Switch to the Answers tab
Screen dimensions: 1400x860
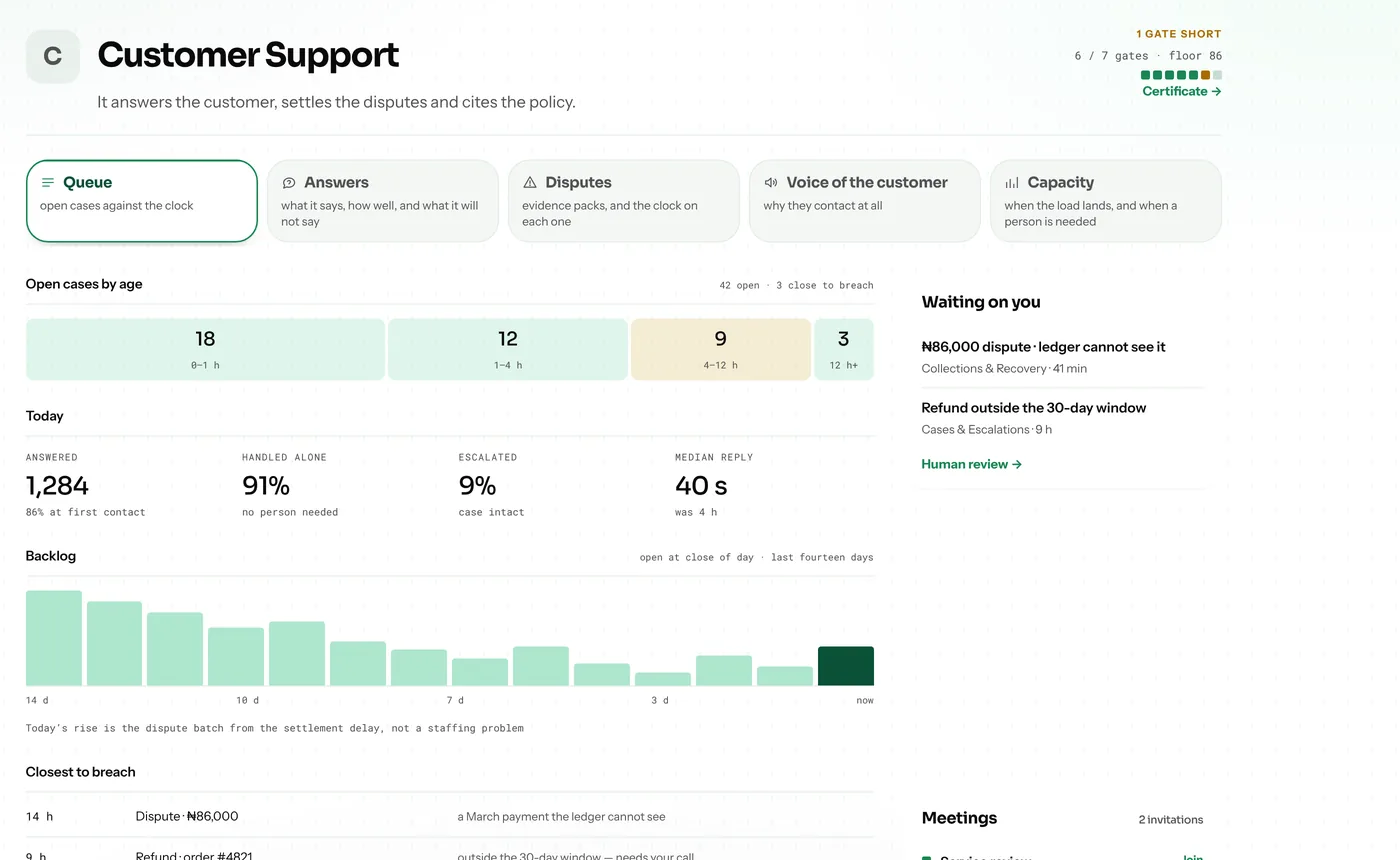click(x=382, y=201)
